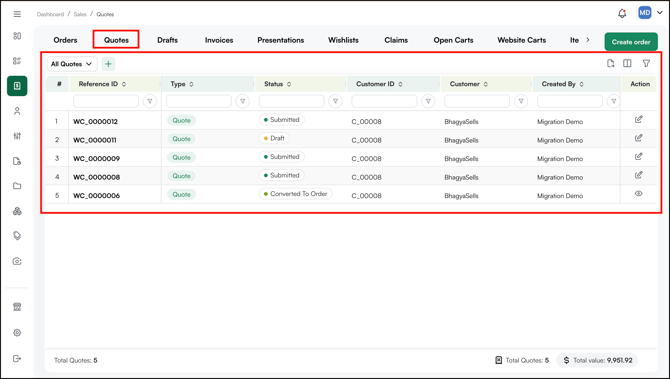The image size is (670, 379).
Task: Edit quote WC_0000012
Action: click(638, 119)
